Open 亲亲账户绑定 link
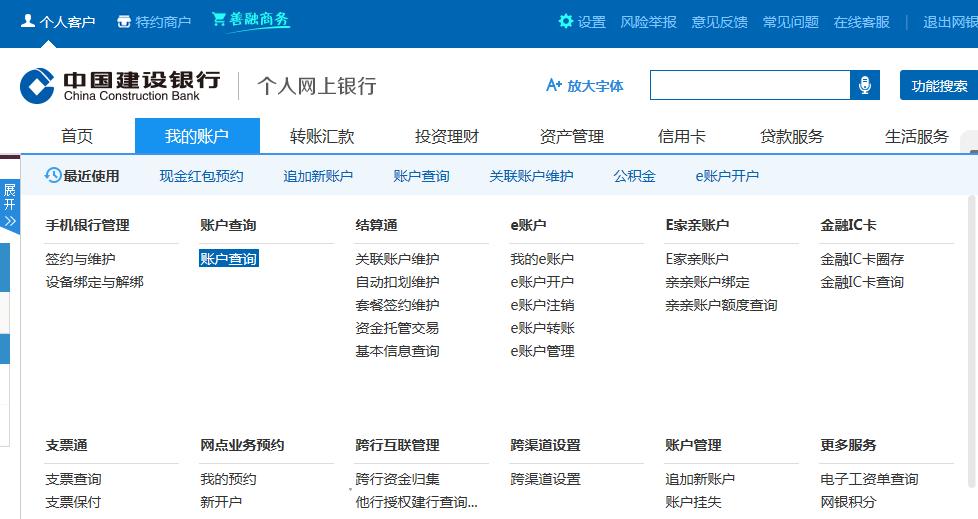The width and height of the screenshot is (978, 519). coord(707,282)
